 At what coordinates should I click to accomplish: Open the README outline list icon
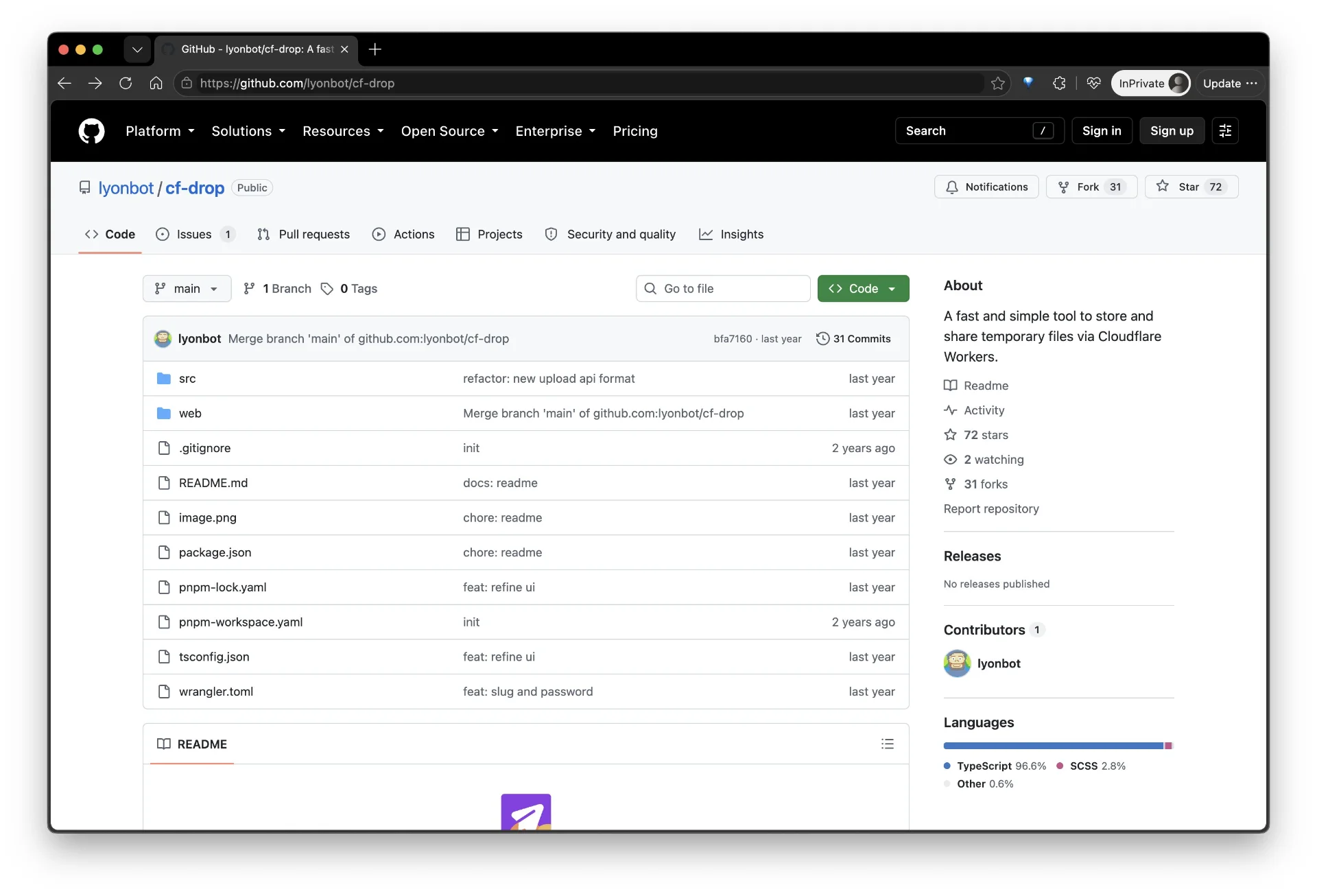[888, 744]
